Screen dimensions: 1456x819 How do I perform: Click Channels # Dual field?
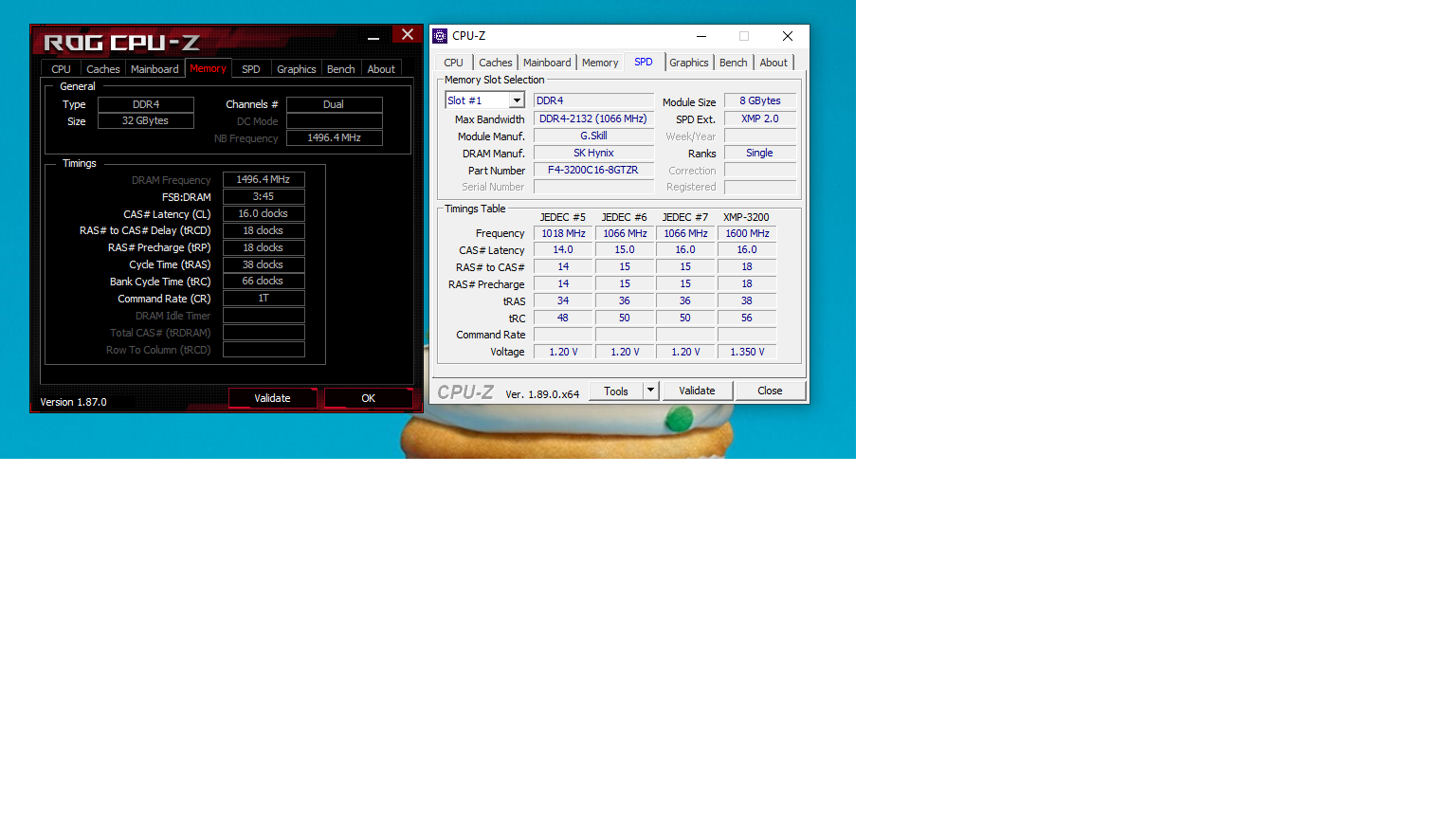pyautogui.click(x=335, y=105)
